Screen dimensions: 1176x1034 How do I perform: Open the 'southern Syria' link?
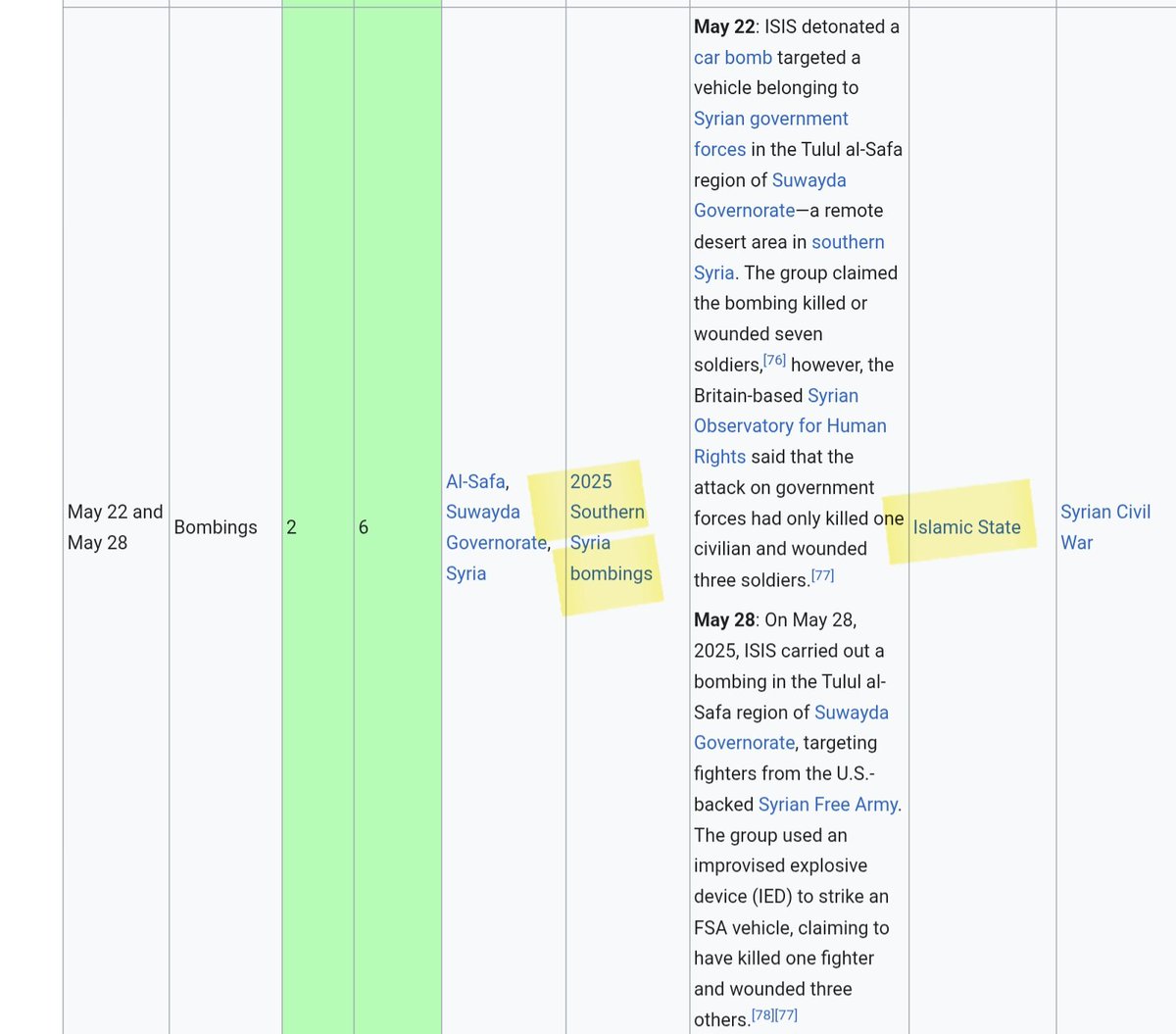tap(789, 257)
